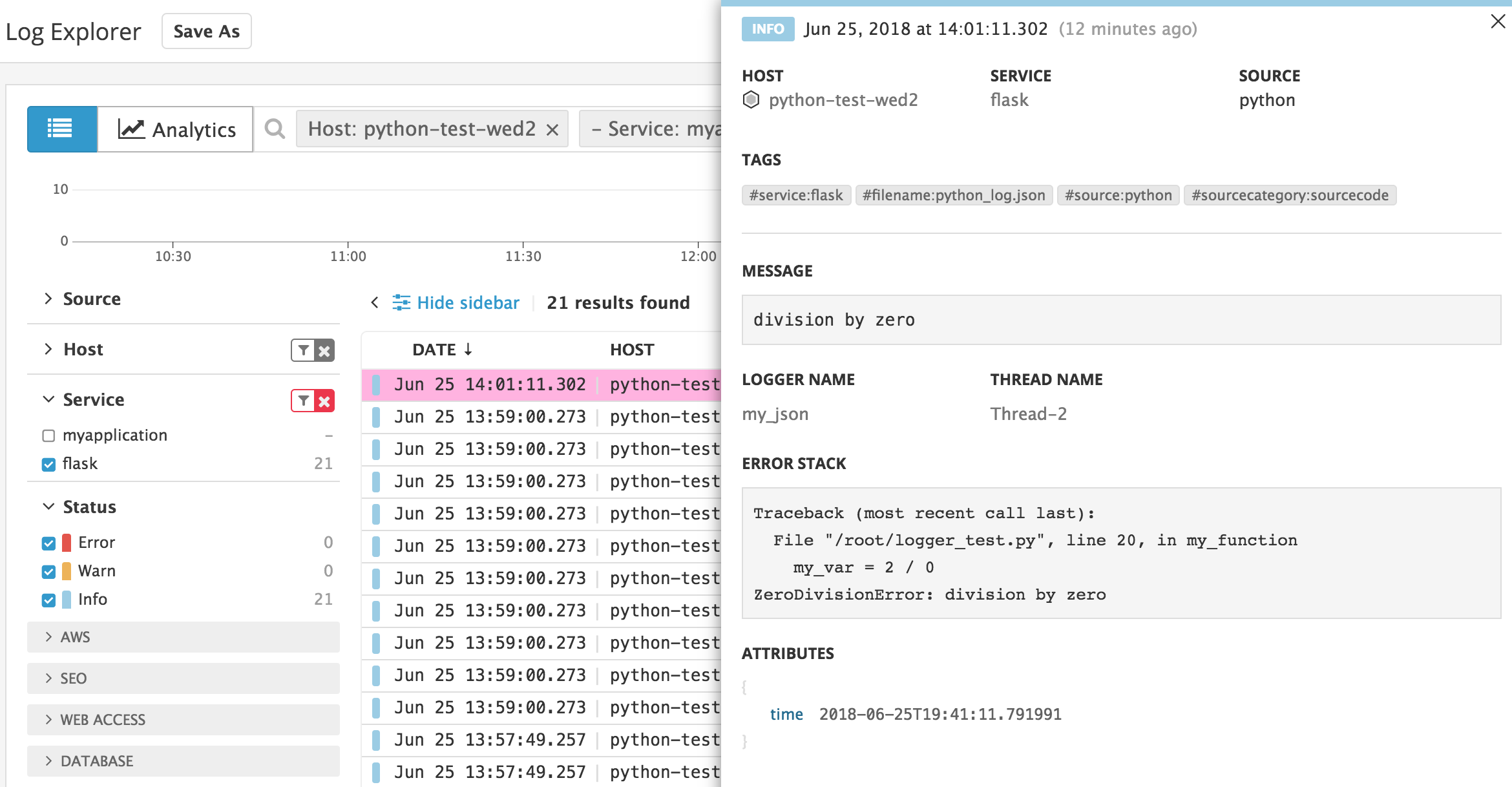Uncheck the flask service checkbox
Viewport: 1512px width, 787px height.
coord(48,463)
